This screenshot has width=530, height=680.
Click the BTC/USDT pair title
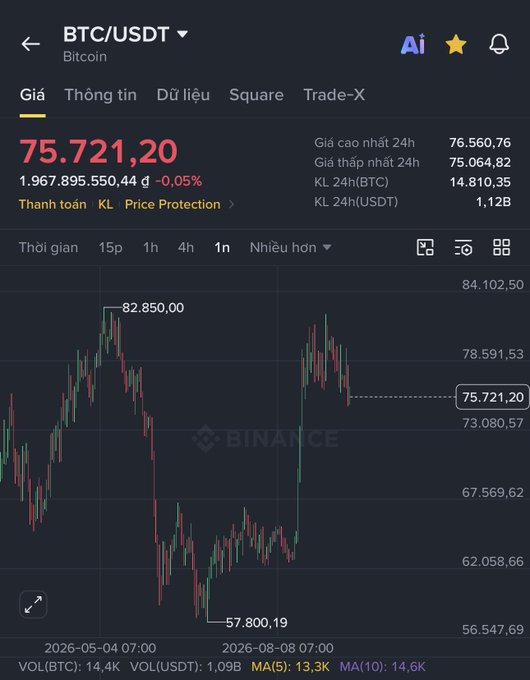(x=116, y=34)
